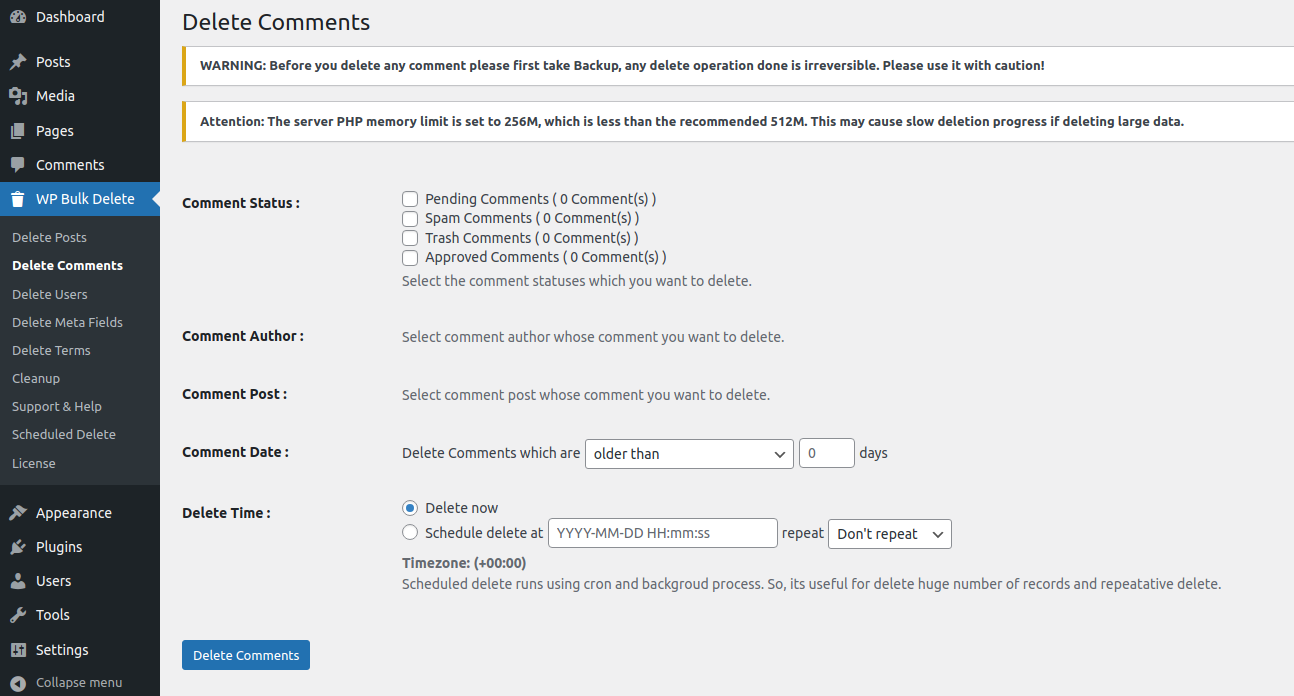Click the Posts pushpin icon
Image resolution: width=1294 pixels, height=696 pixels.
[18, 62]
